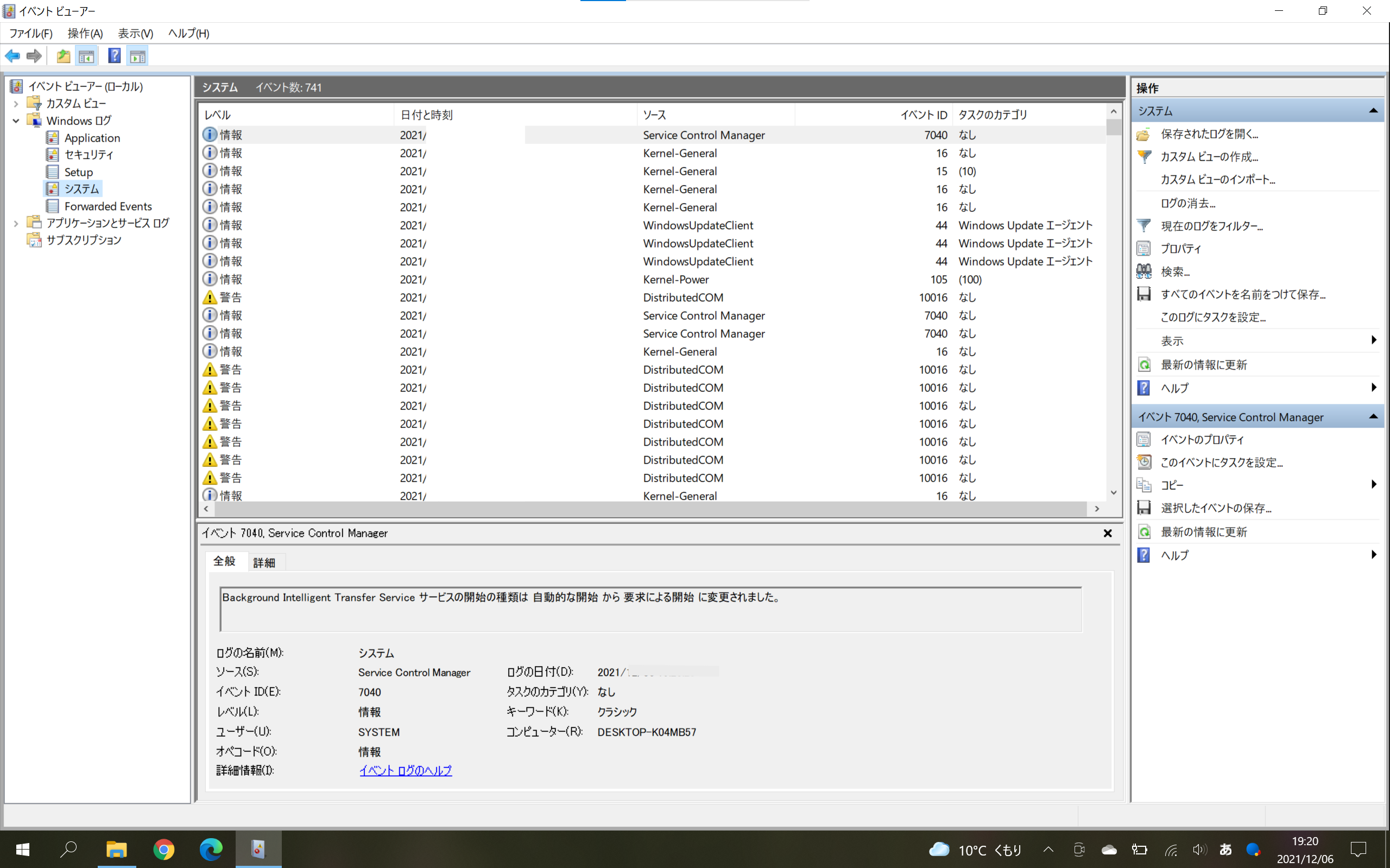Open Google Chrome from the taskbar

(x=163, y=849)
